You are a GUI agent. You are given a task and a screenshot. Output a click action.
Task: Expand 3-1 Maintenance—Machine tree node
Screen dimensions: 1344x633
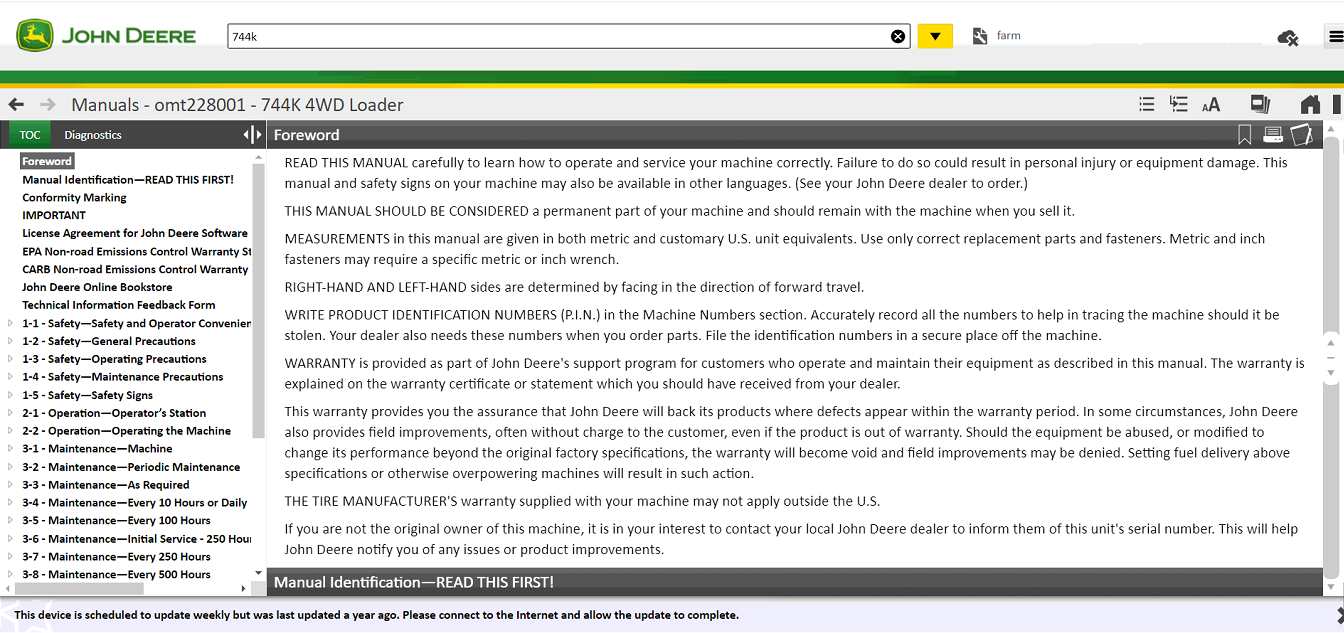point(11,449)
